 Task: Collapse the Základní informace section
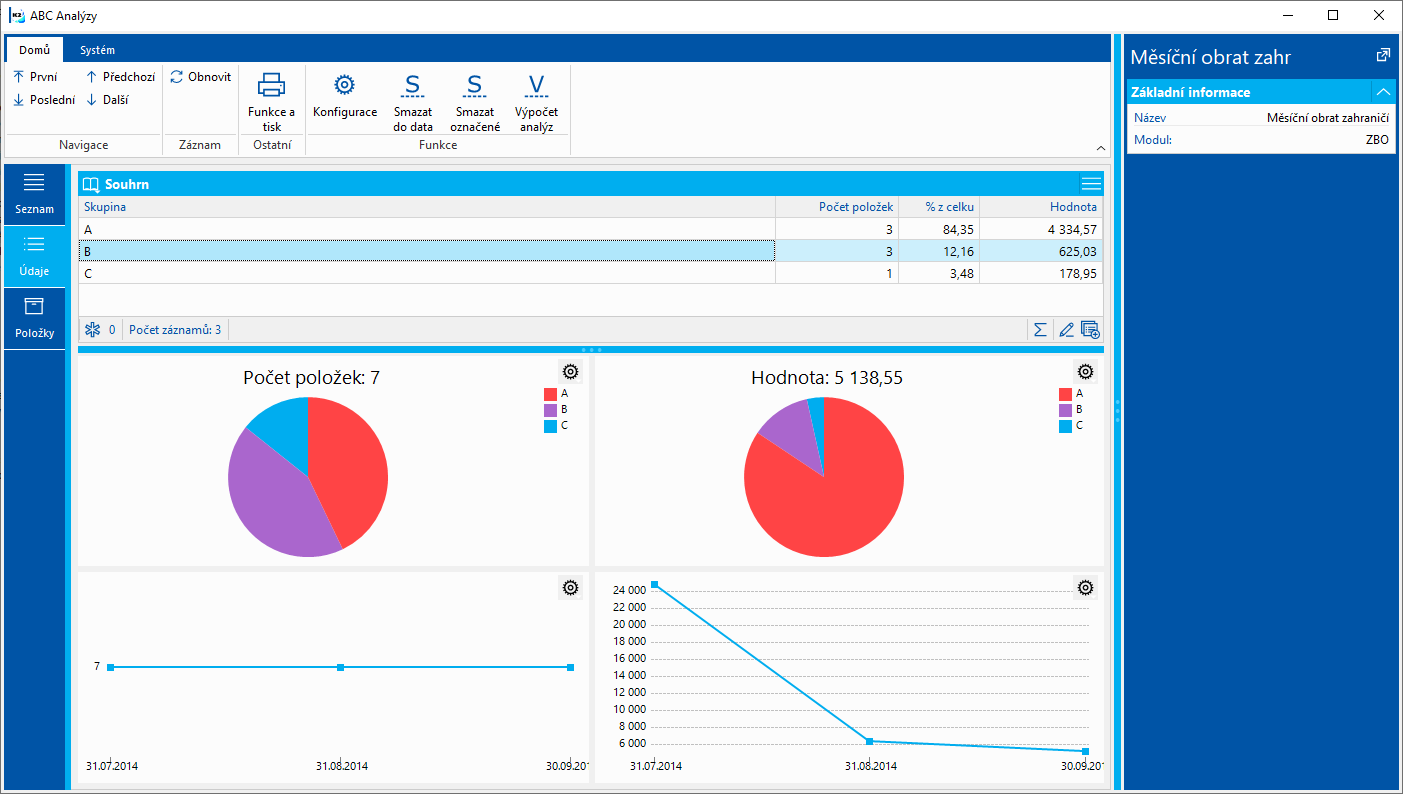[1383, 92]
